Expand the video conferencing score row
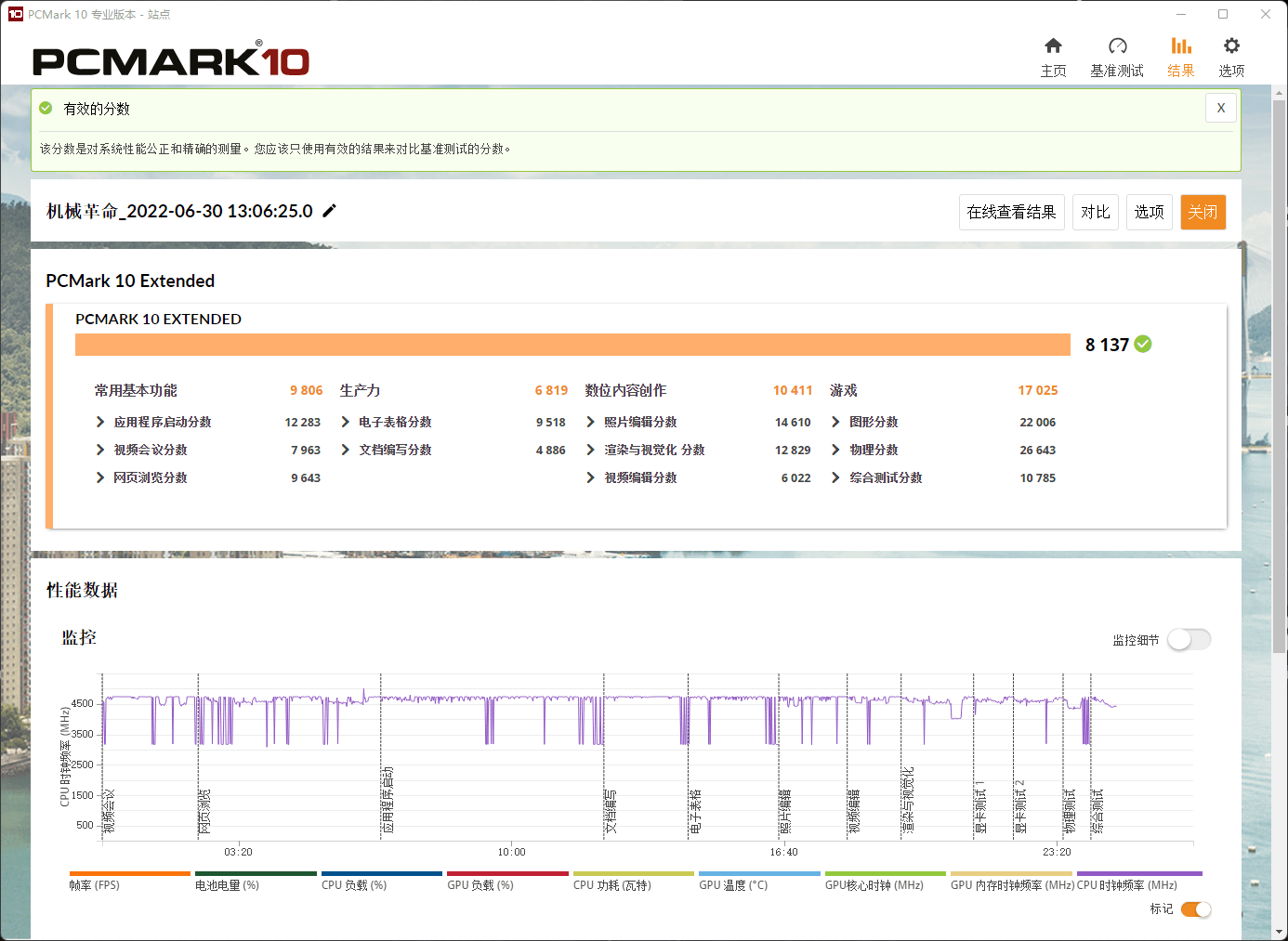Image resolution: width=1288 pixels, height=941 pixels. 100,450
